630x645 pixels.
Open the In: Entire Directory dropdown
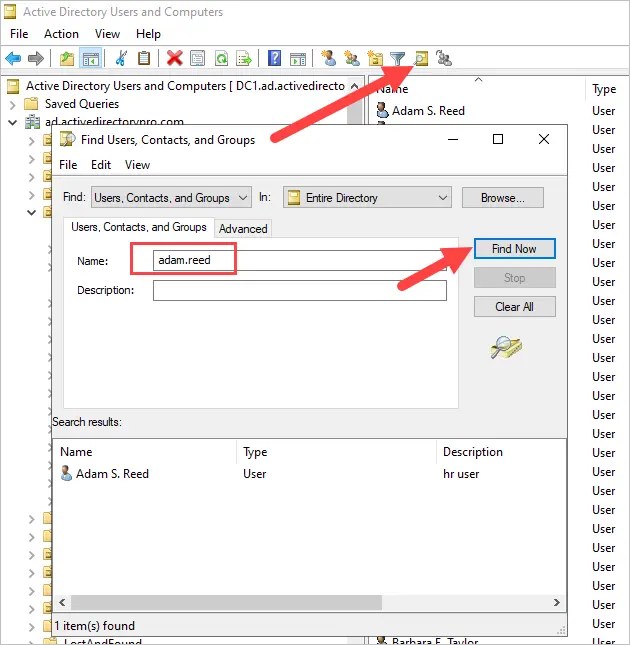coord(367,198)
